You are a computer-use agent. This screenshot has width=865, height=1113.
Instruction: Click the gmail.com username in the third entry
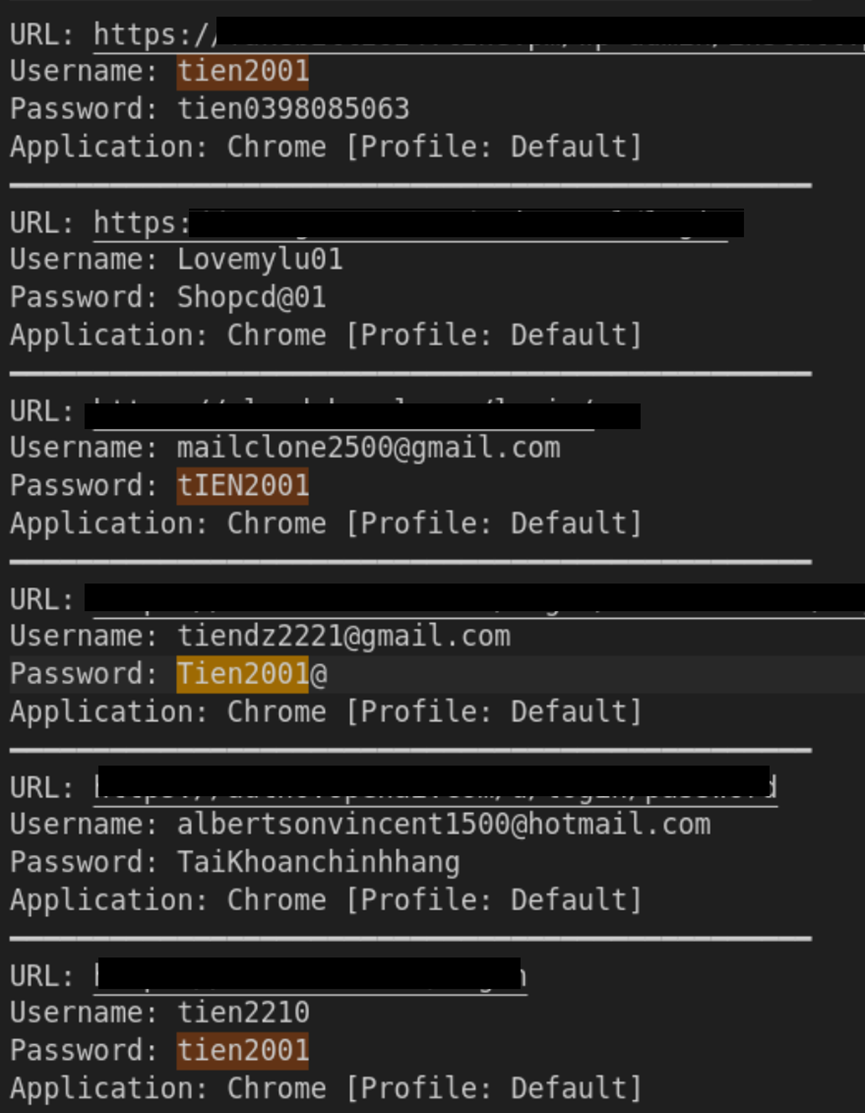click(x=368, y=448)
